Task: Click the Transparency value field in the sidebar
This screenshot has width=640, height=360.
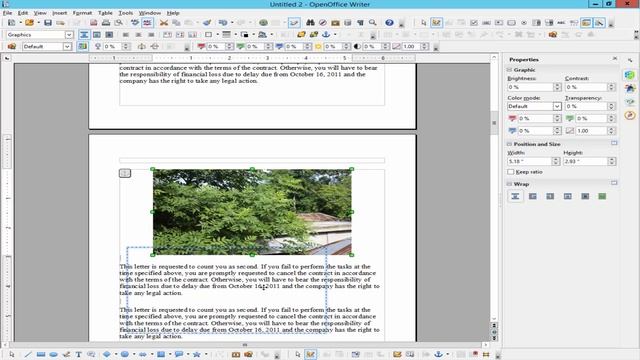Action: click(587, 106)
